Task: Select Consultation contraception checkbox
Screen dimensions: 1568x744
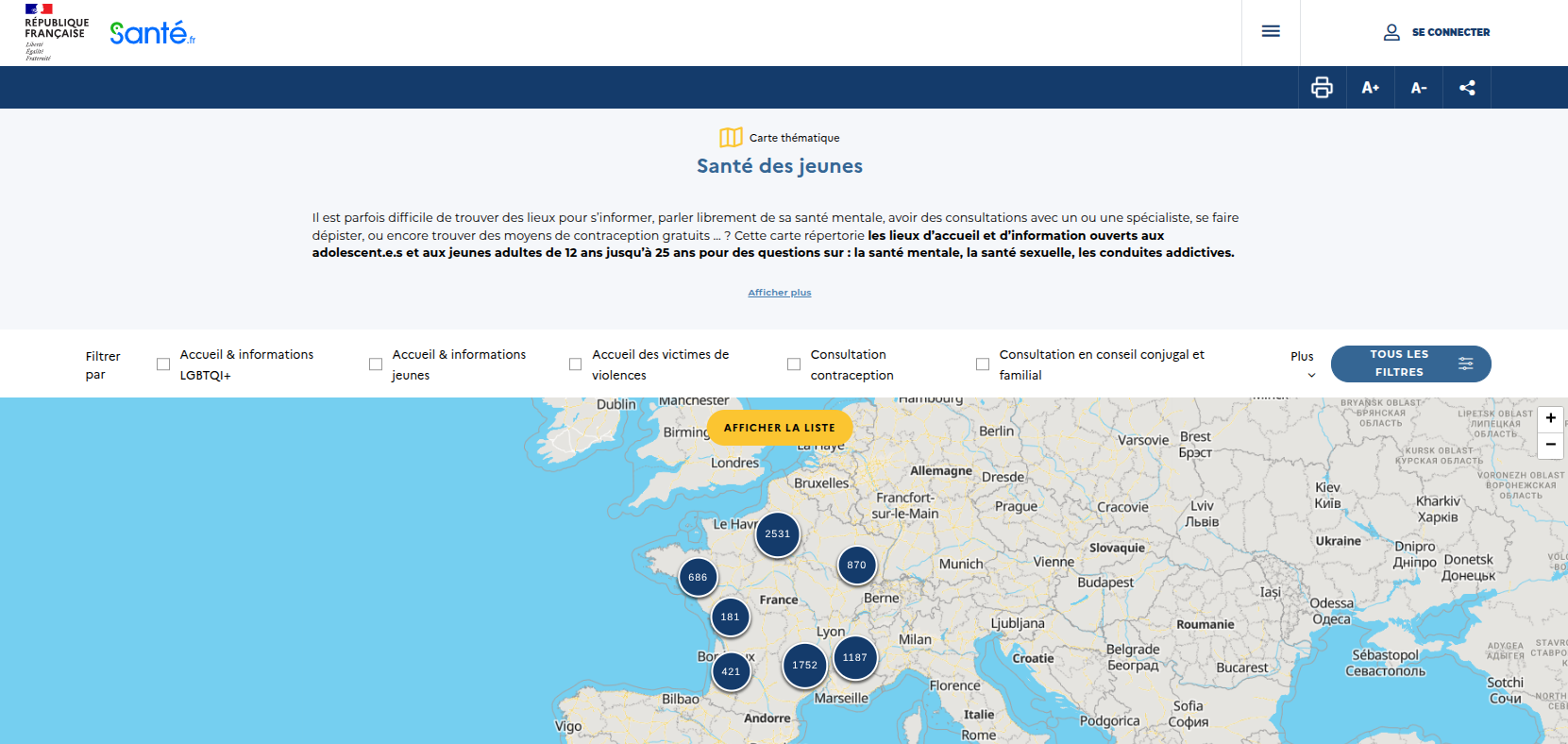Action: point(794,364)
